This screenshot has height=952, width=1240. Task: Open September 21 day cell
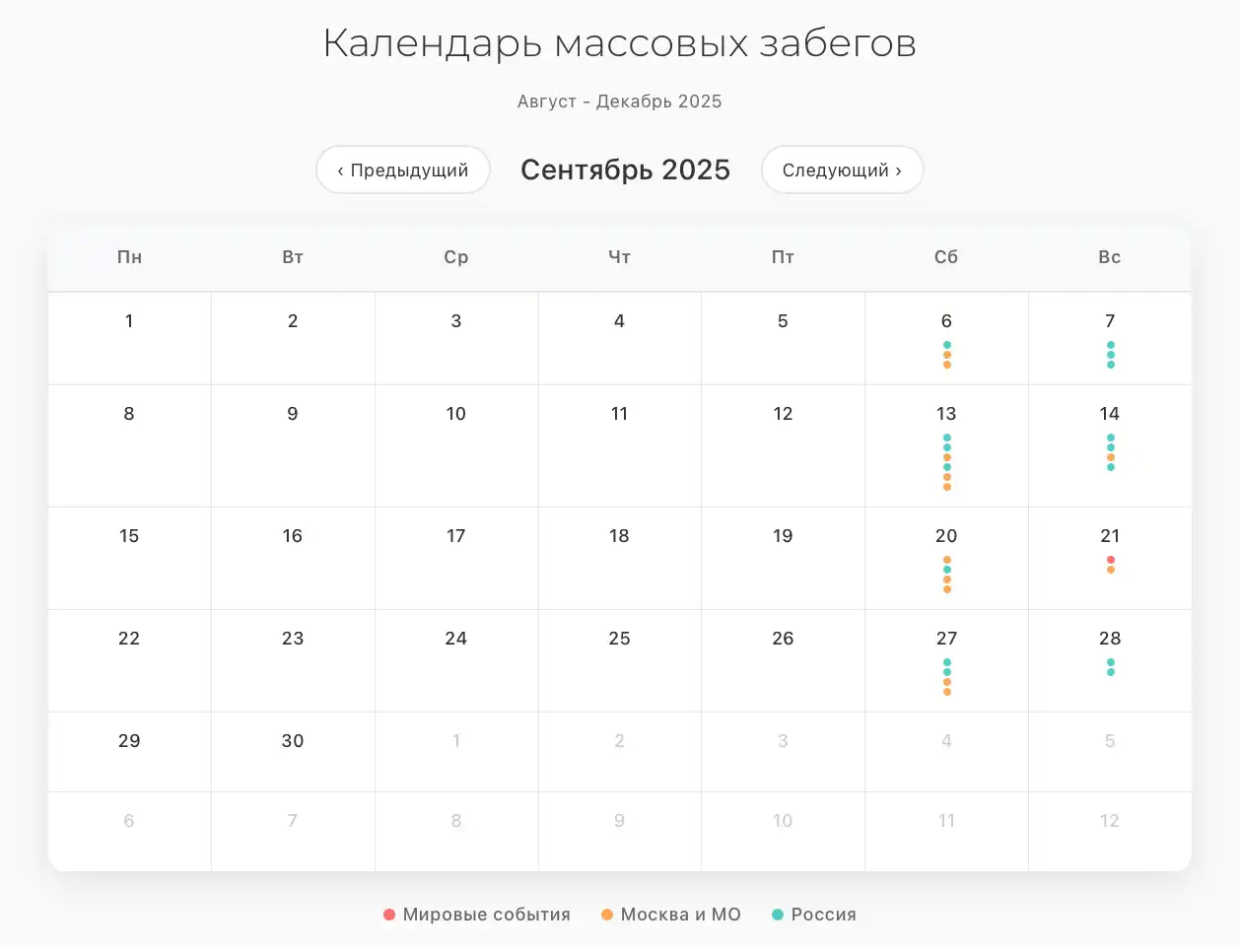coord(1110,559)
